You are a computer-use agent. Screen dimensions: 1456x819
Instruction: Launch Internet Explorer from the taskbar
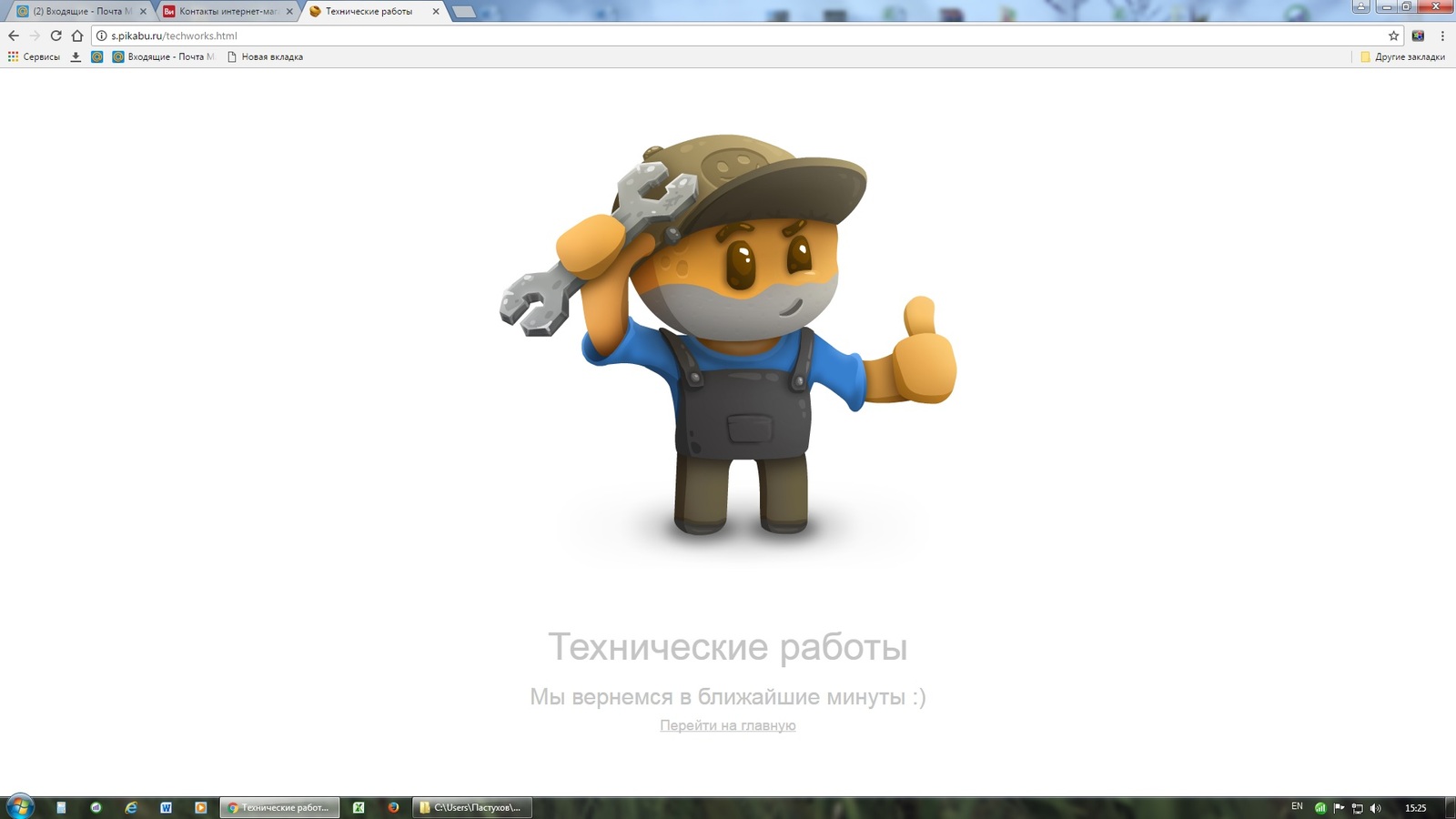click(x=131, y=807)
